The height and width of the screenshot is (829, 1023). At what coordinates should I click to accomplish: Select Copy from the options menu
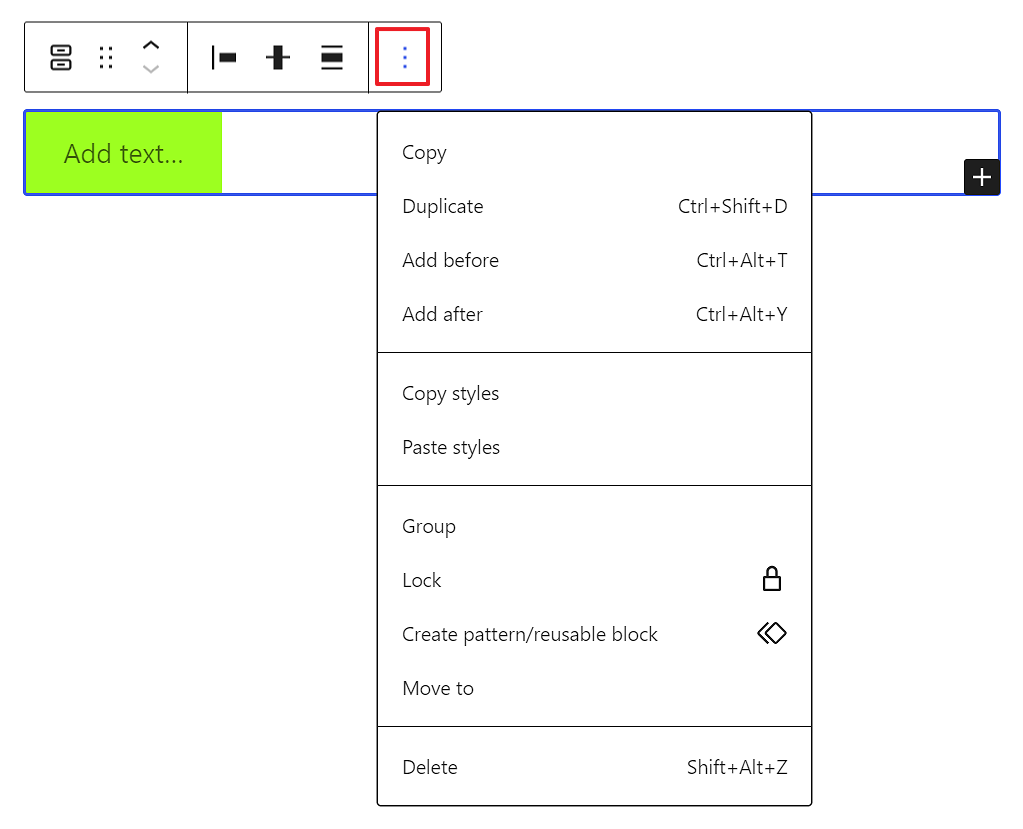[424, 152]
